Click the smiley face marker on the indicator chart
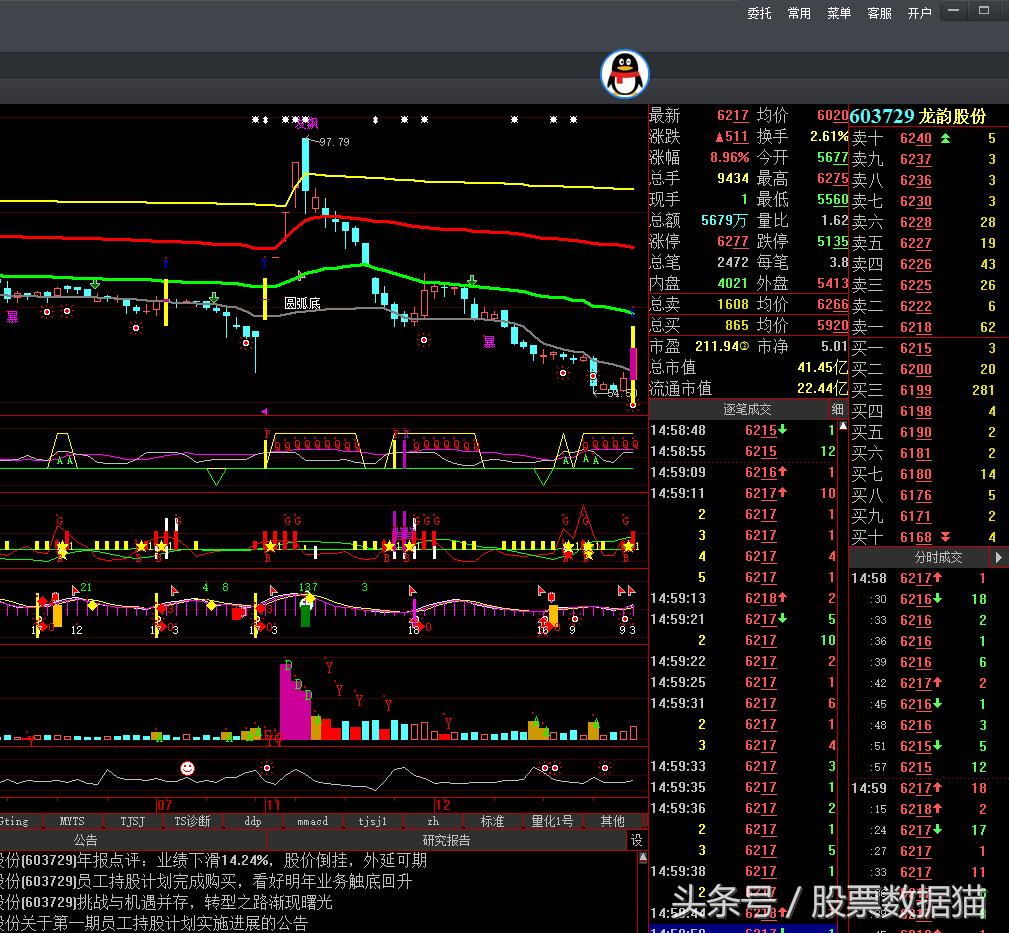 (187, 768)
